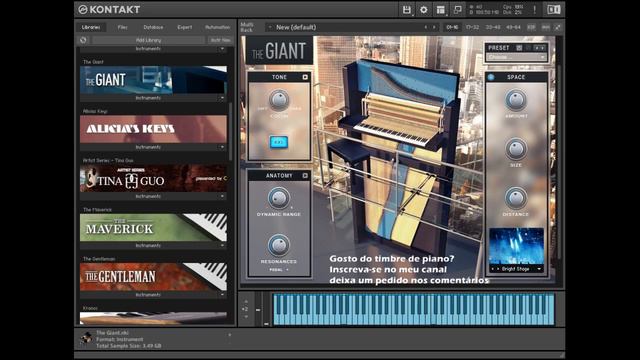
Task: Click the KSP rack header icon
Action: coord(531,27)
